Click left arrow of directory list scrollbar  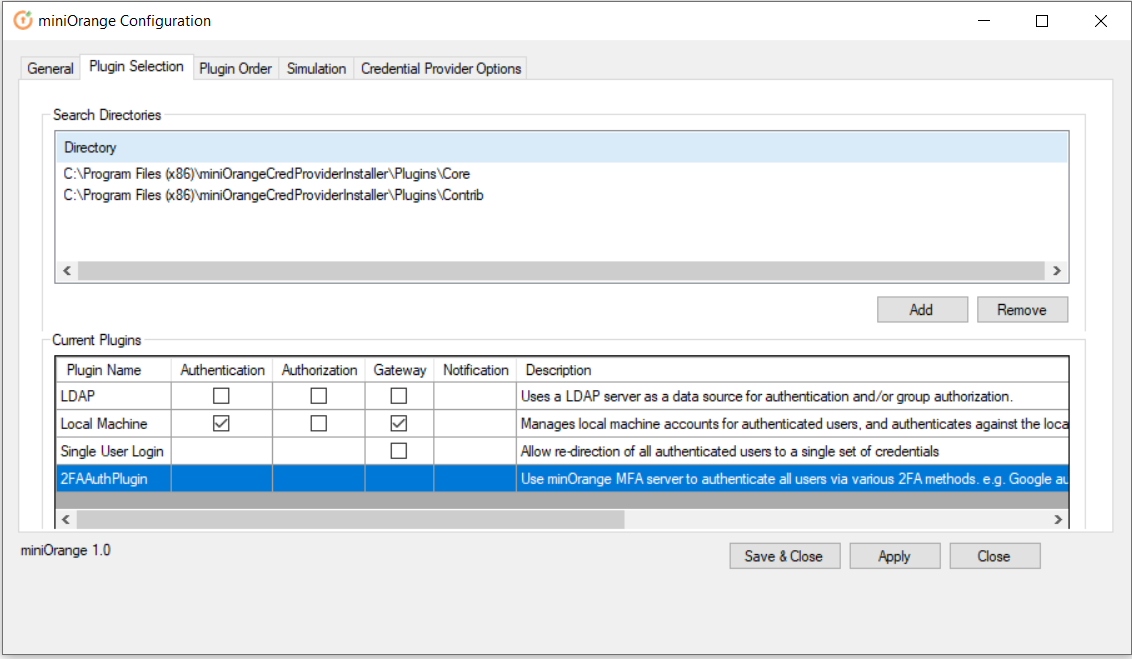click(67, 271)
